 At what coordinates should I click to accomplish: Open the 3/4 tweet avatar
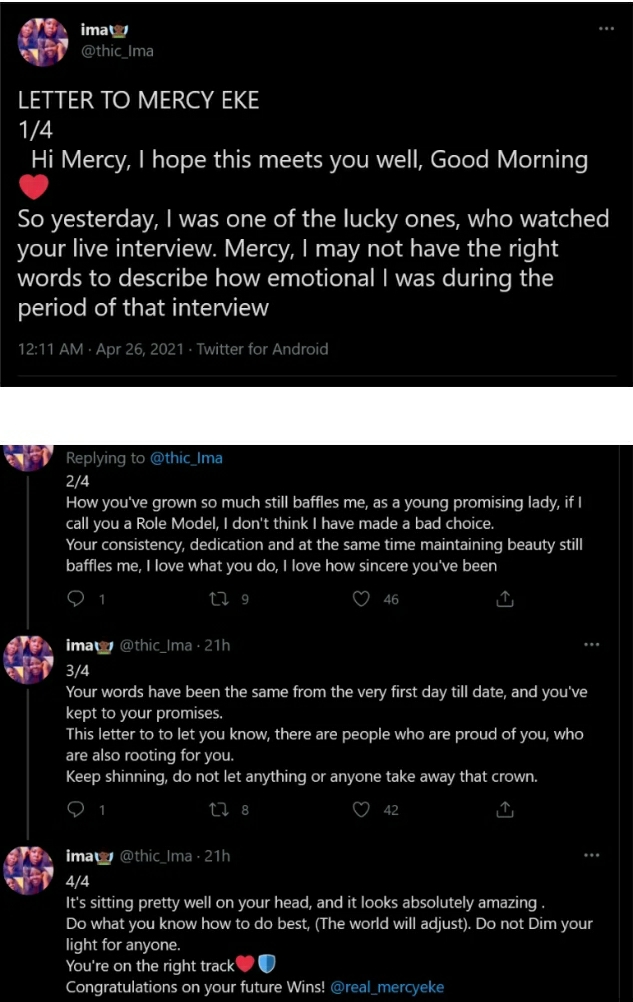click(x=31, y=659)
